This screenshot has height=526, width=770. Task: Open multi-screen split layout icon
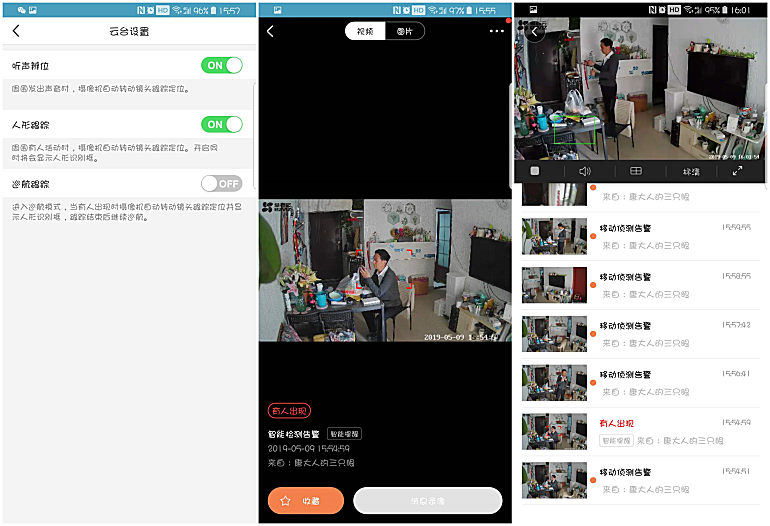click(636, 170)
